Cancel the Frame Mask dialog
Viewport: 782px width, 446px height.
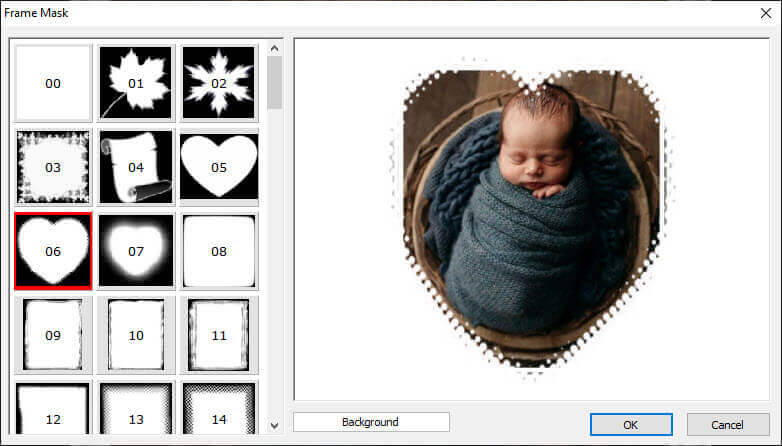tap(728, 425)
